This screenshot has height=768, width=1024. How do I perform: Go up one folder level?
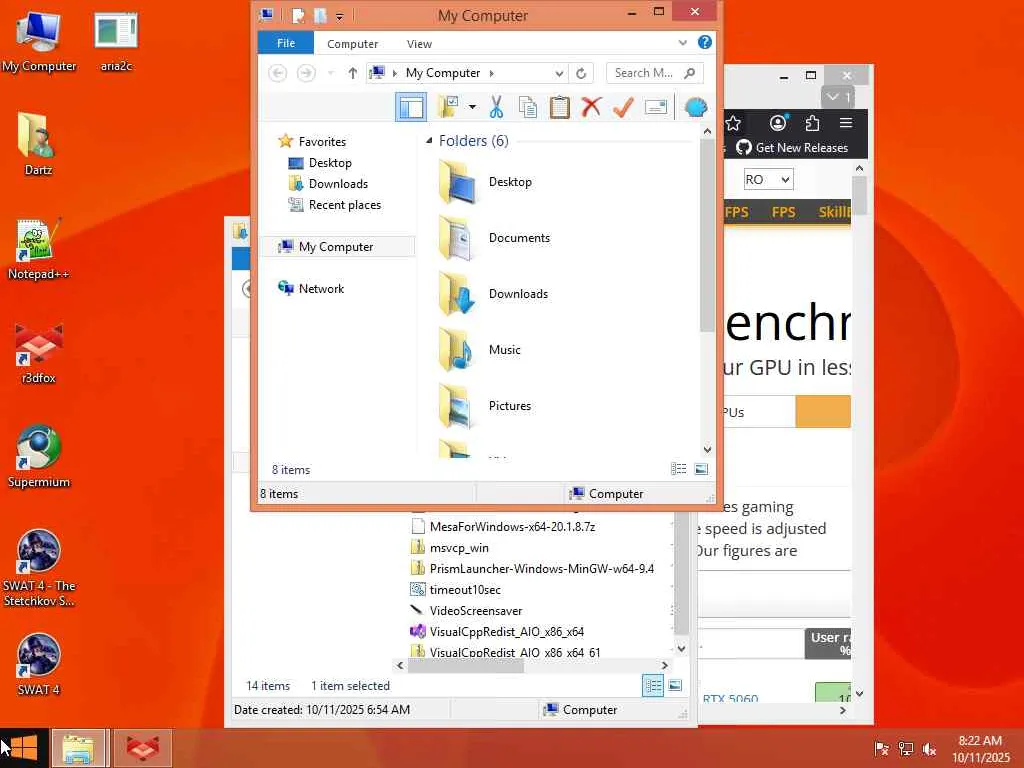point(353,73)
